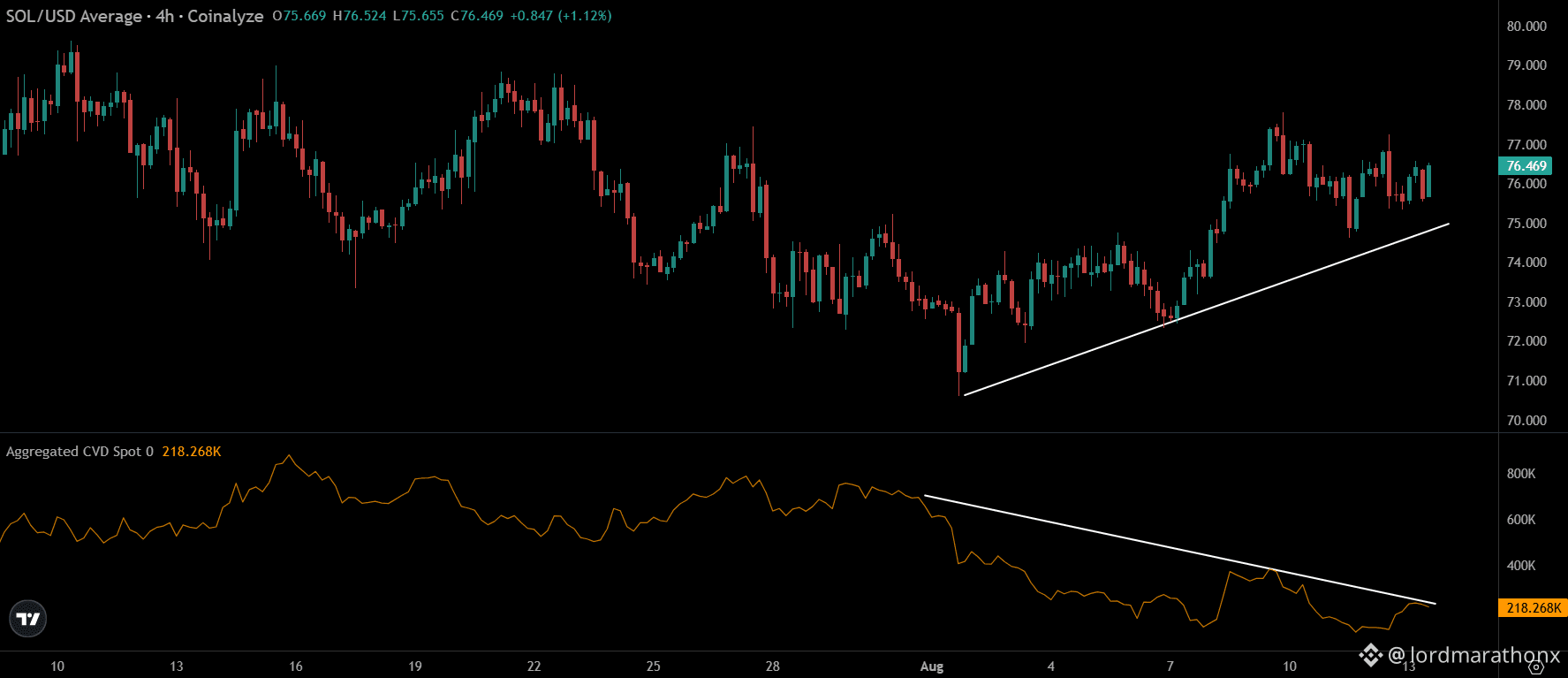Click the open value O75.669

pyautogui.click(x=299, y=16)
